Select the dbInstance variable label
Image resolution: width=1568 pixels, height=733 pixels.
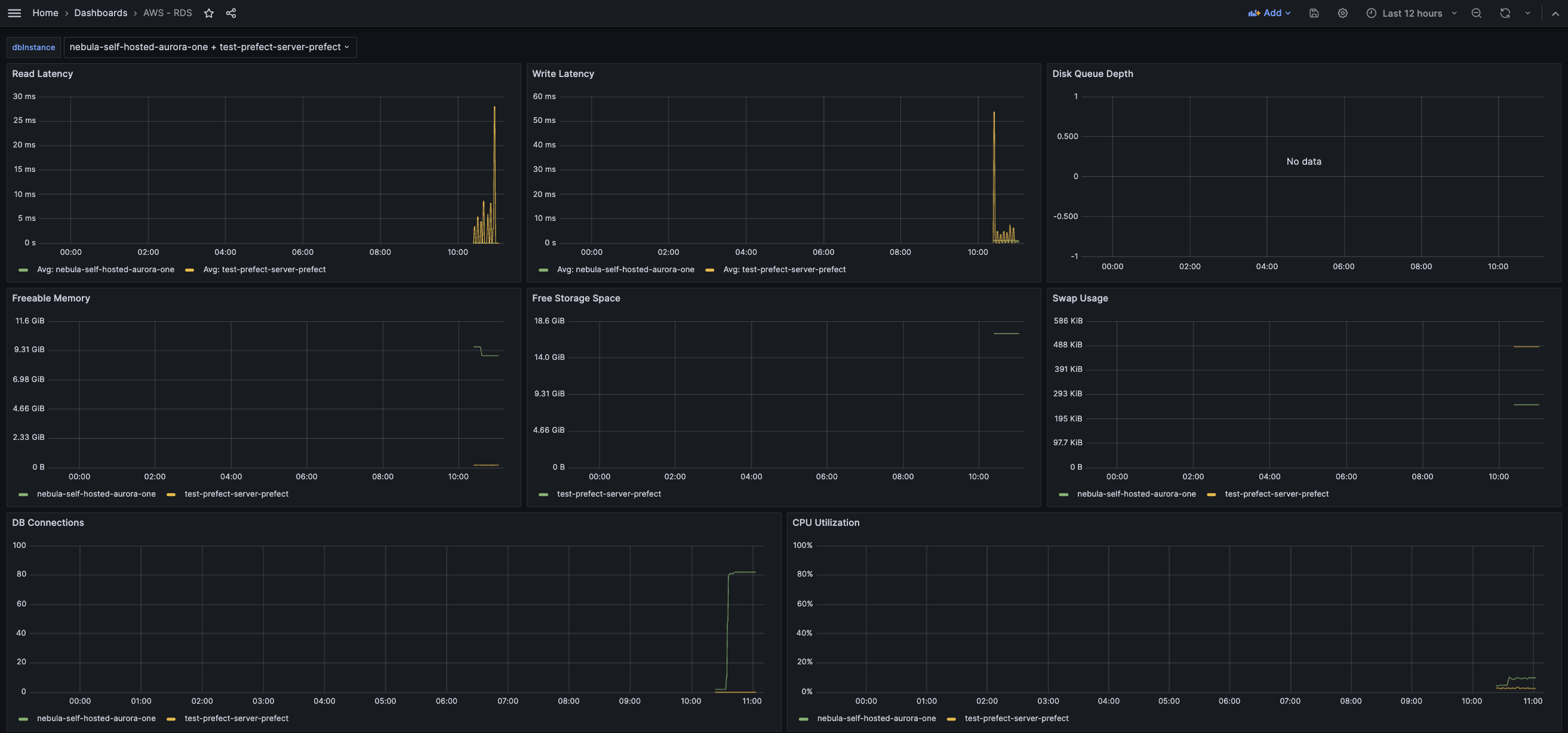(33, 47)
